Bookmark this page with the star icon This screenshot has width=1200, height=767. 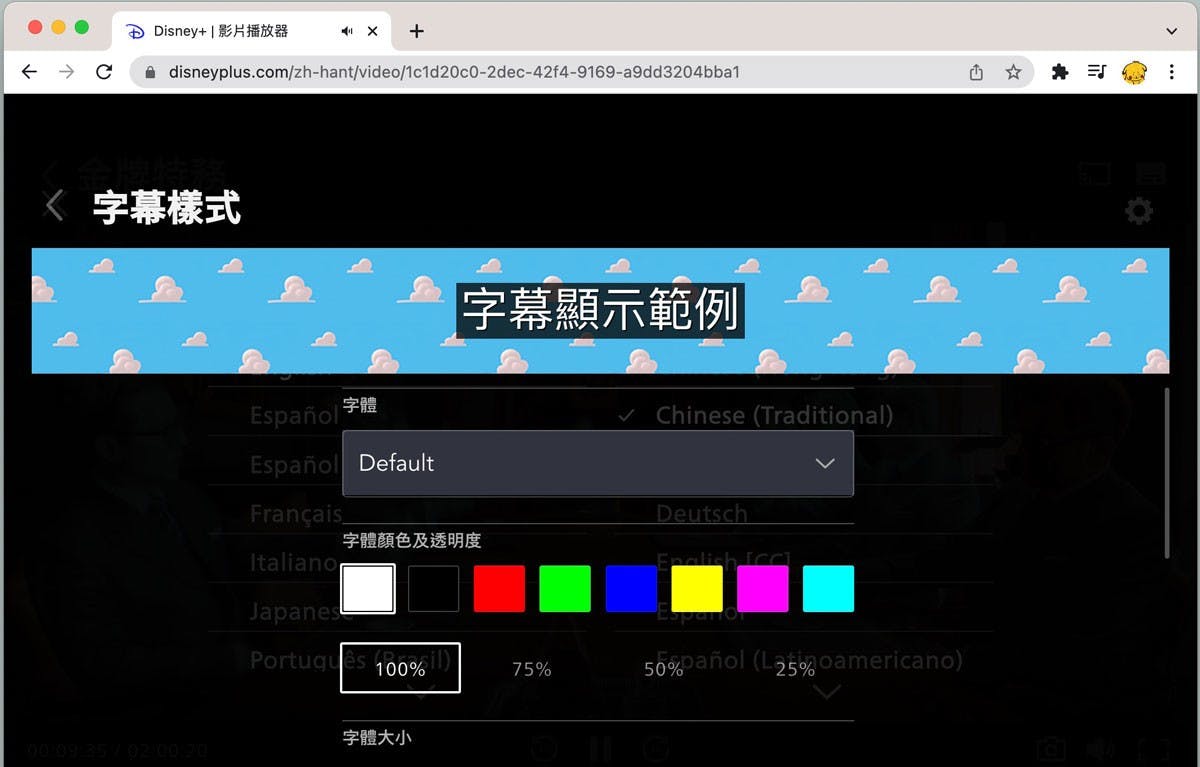[1013, 72]
